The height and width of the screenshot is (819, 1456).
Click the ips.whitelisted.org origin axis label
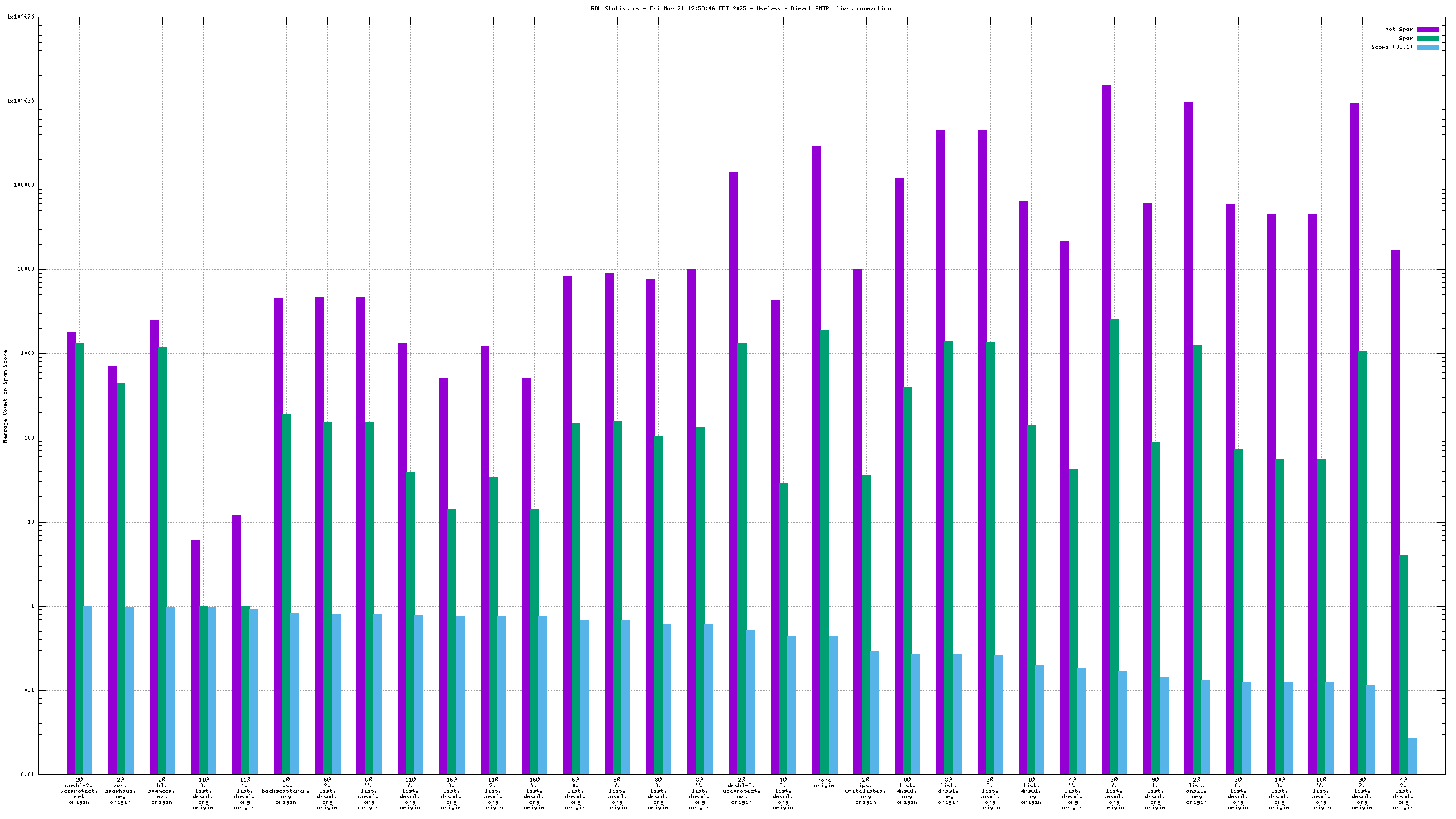coord(865,791)
